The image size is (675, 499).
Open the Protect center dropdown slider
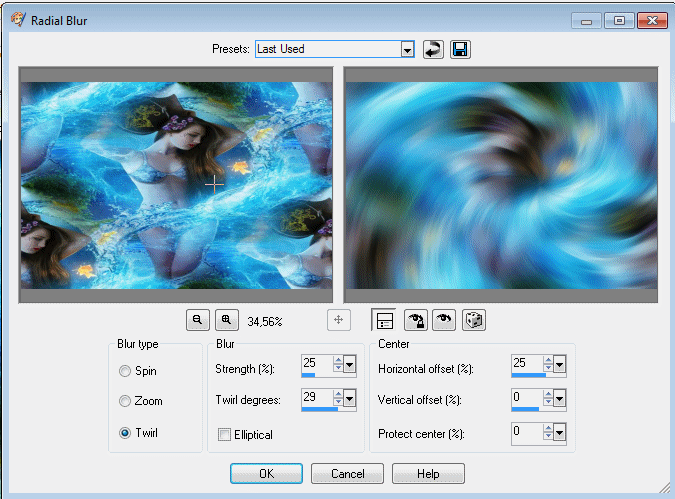tap(559, 433)
